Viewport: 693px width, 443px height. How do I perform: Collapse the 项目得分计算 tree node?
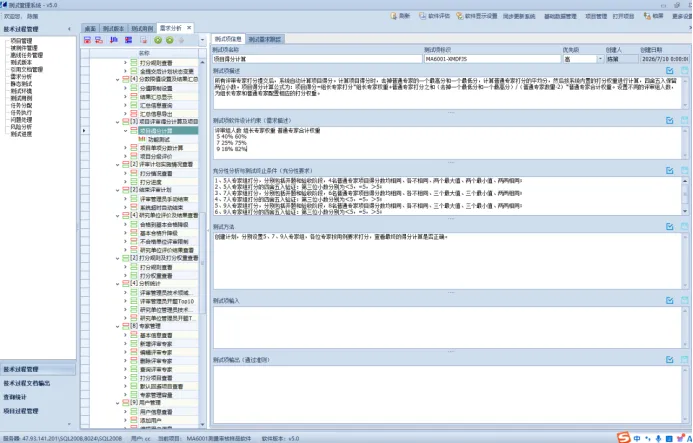(126, 131)
